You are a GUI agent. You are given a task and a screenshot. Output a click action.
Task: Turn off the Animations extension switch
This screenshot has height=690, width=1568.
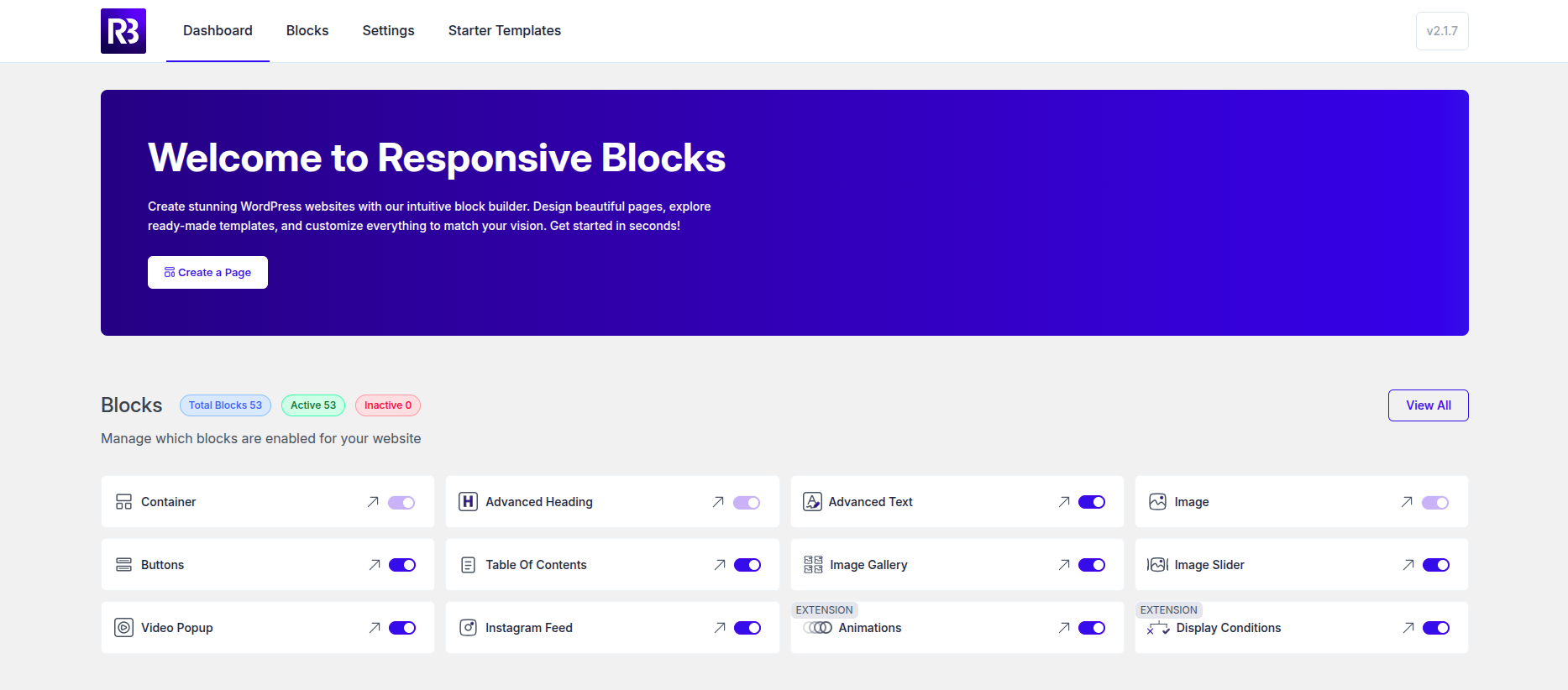1092,628
